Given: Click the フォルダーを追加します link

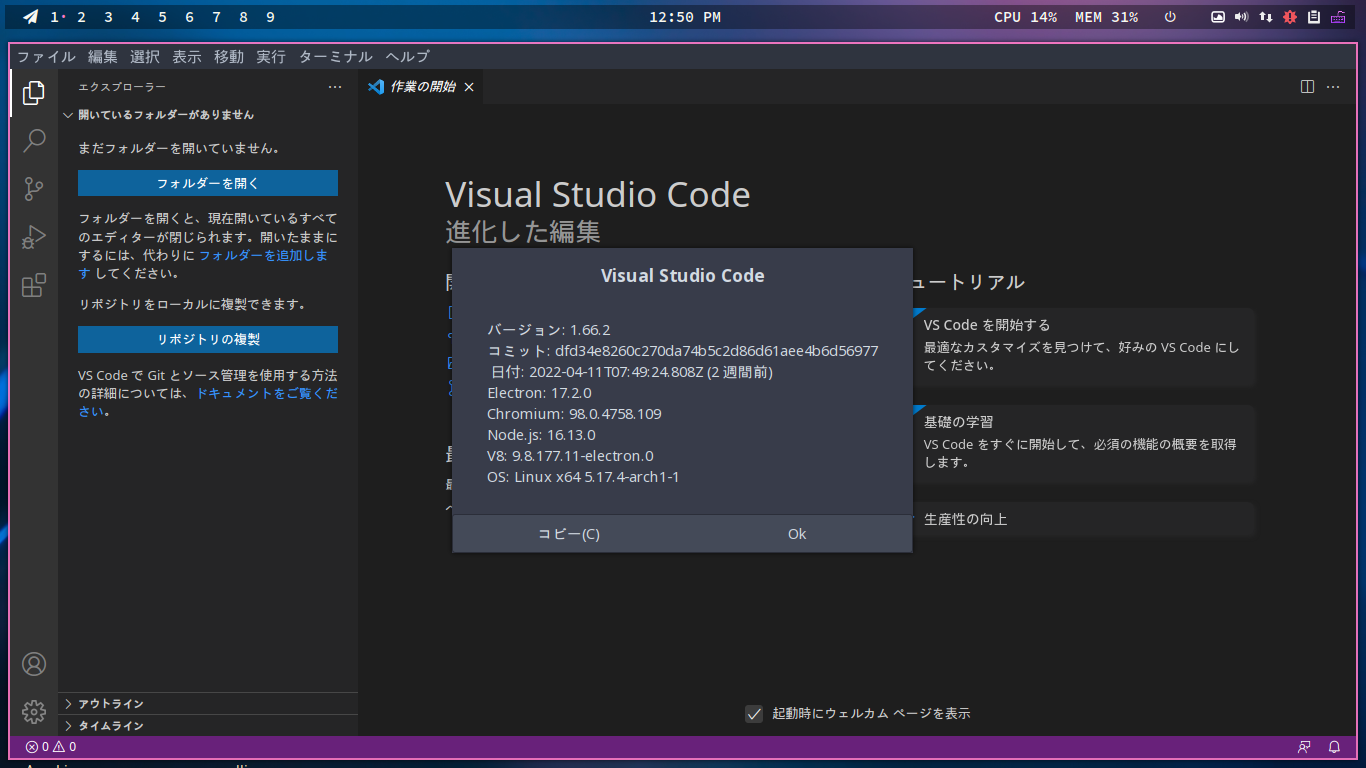Looking at the screenshot, I should point(263,255).
